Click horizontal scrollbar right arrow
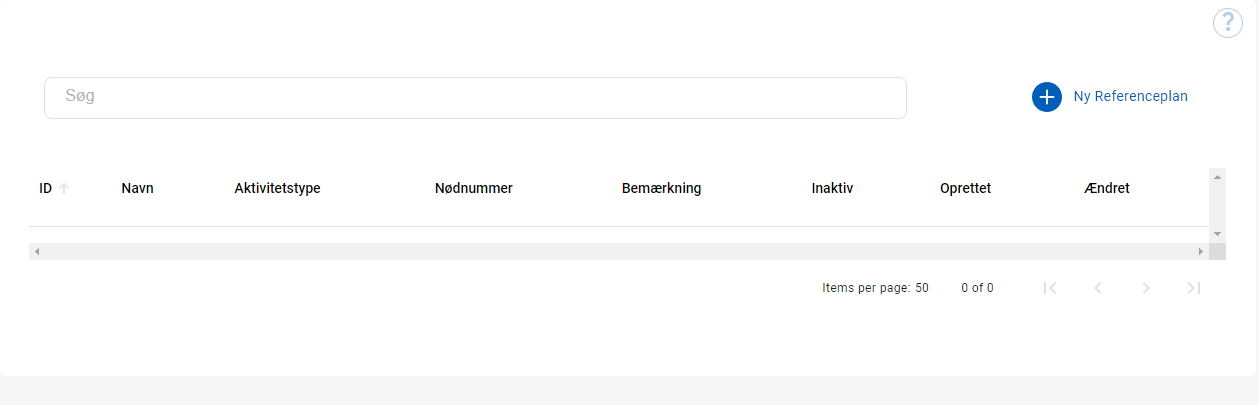The image size is (1259, 405). pos(1201,251)
